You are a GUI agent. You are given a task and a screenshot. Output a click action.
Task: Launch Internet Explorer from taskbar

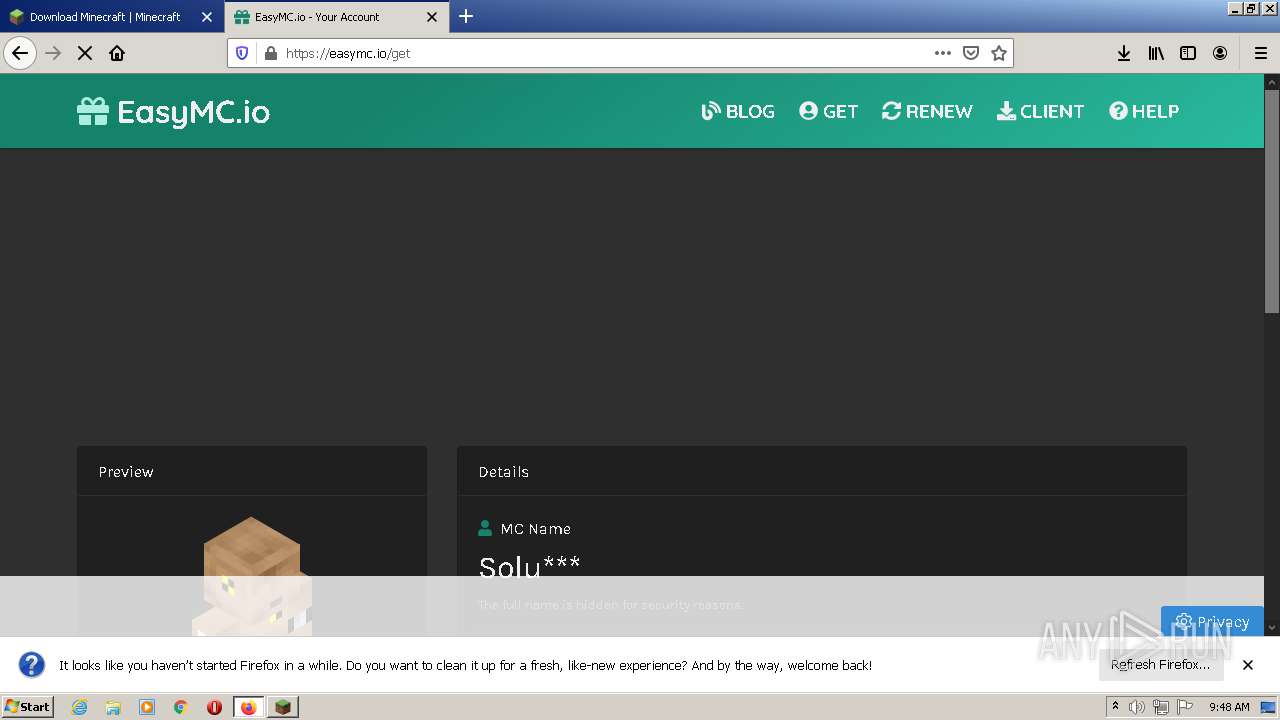tap(79, 707)
